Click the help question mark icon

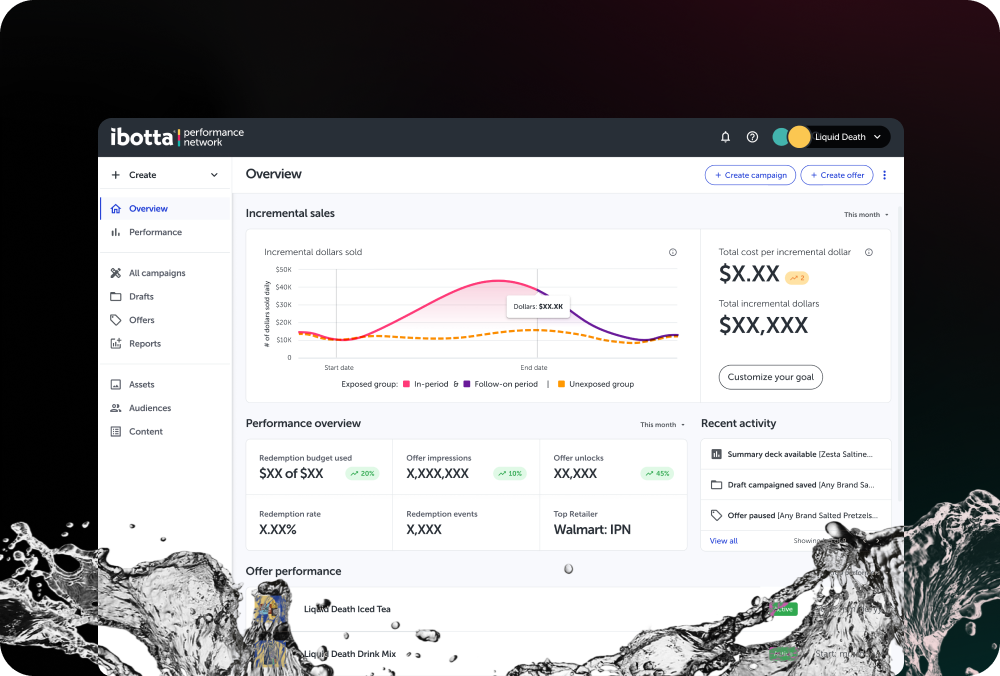[x=752, y=137]
